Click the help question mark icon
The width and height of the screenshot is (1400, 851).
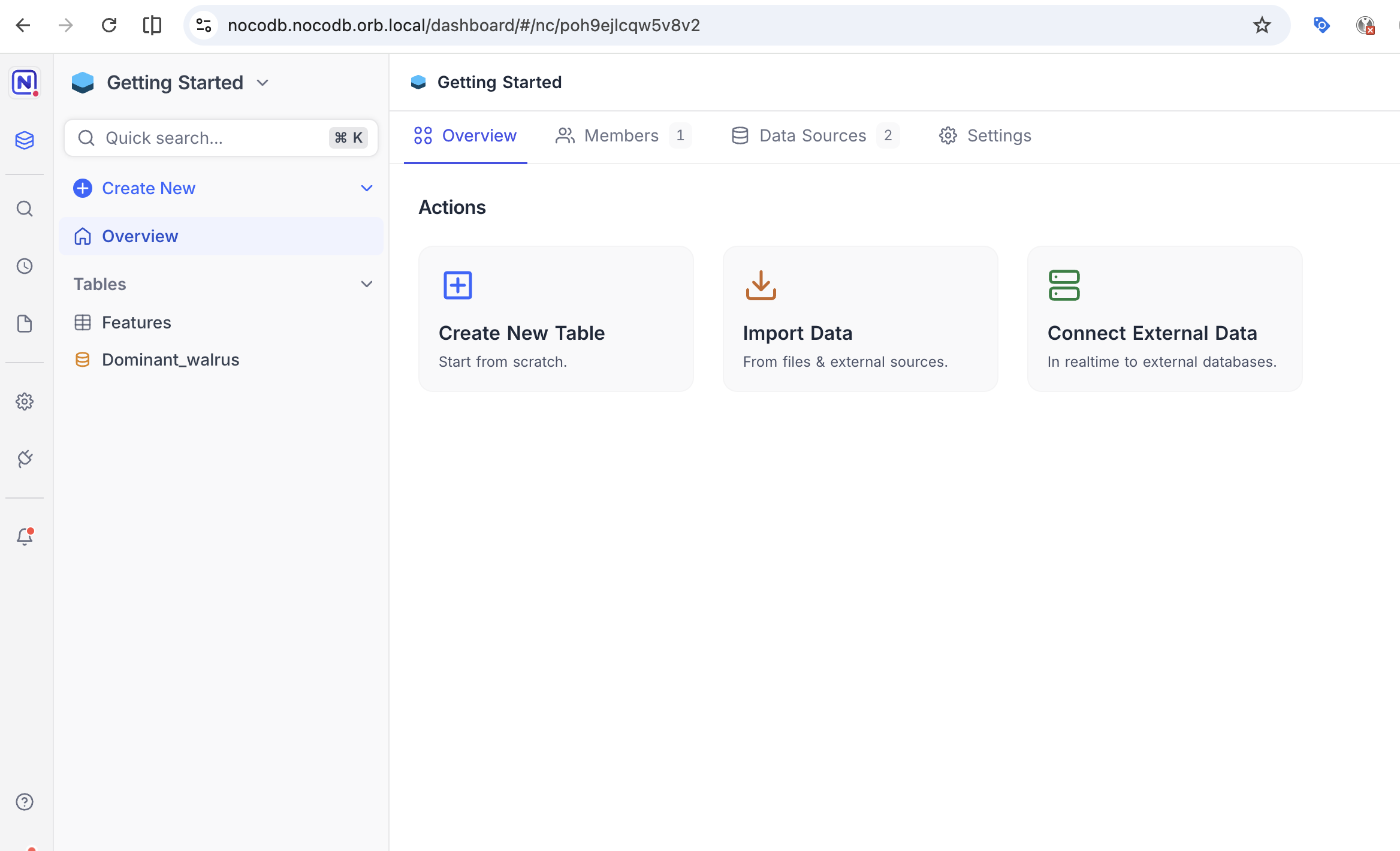coord(25,802)
